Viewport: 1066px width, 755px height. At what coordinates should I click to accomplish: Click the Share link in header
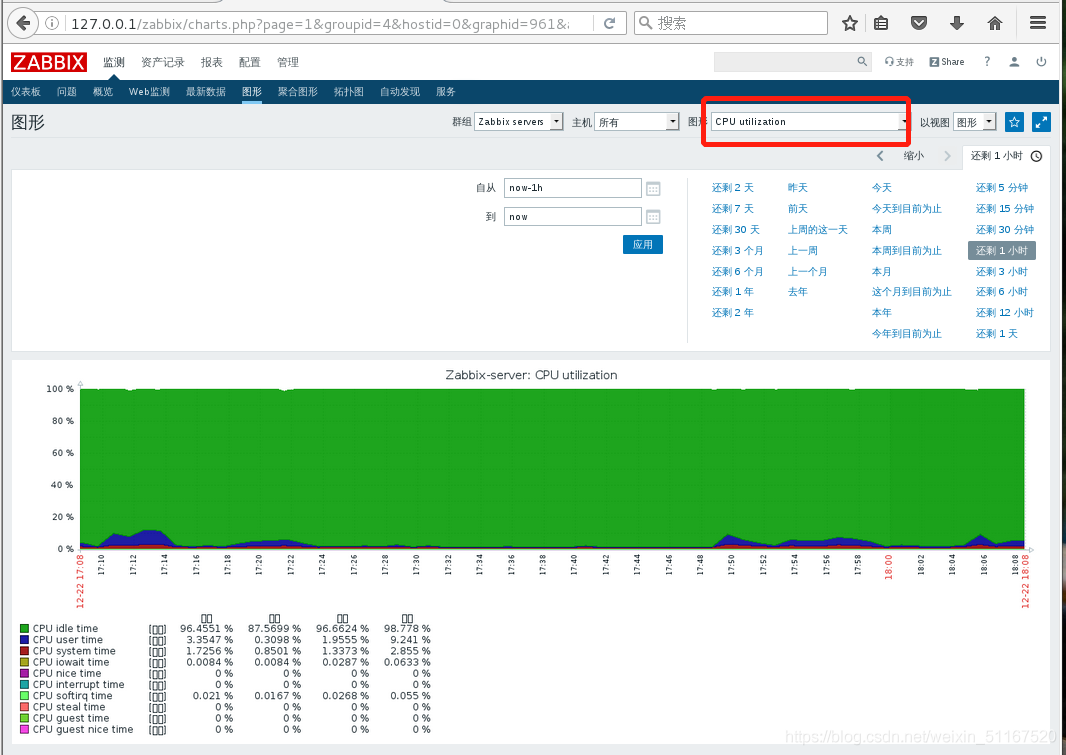pyautogui.click(x=947, y=62)
